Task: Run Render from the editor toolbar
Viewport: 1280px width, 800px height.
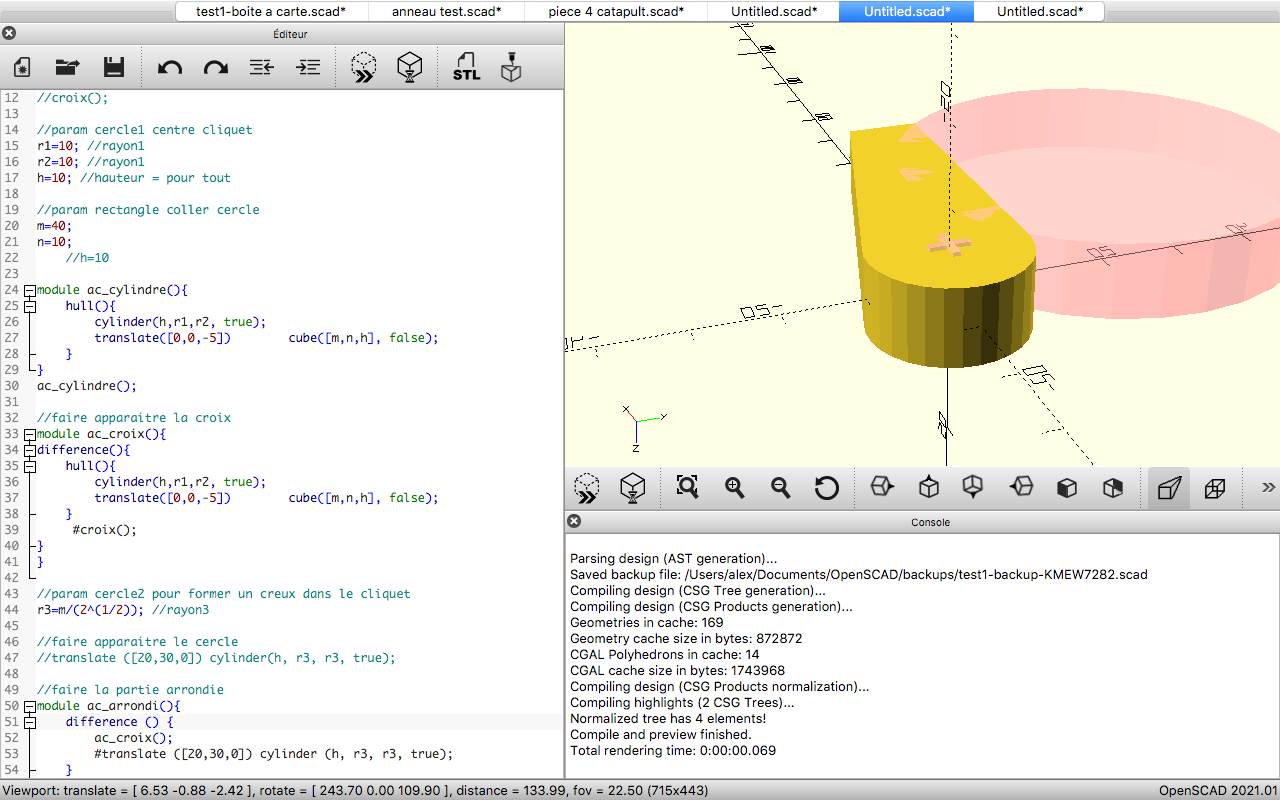Action: (x=410, y=68)
